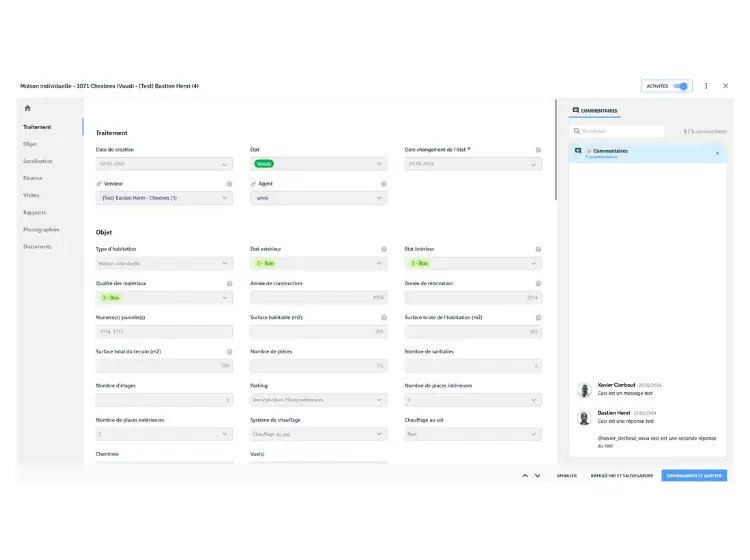Select the Commentaires tab

(595, 111)
